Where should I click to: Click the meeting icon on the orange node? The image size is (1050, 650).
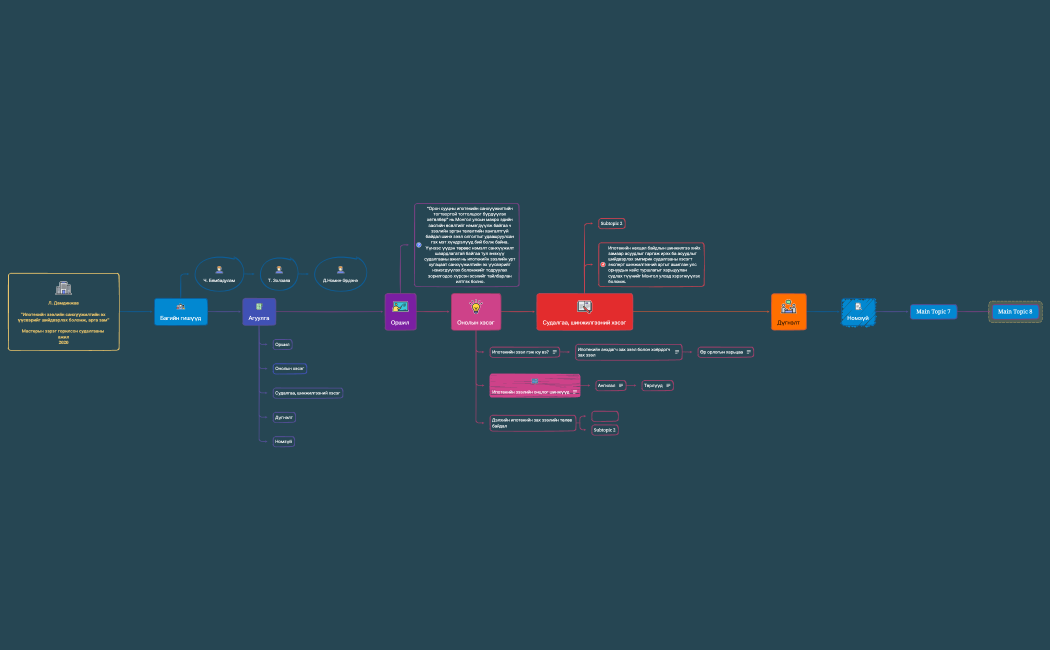tap(788, 306)
